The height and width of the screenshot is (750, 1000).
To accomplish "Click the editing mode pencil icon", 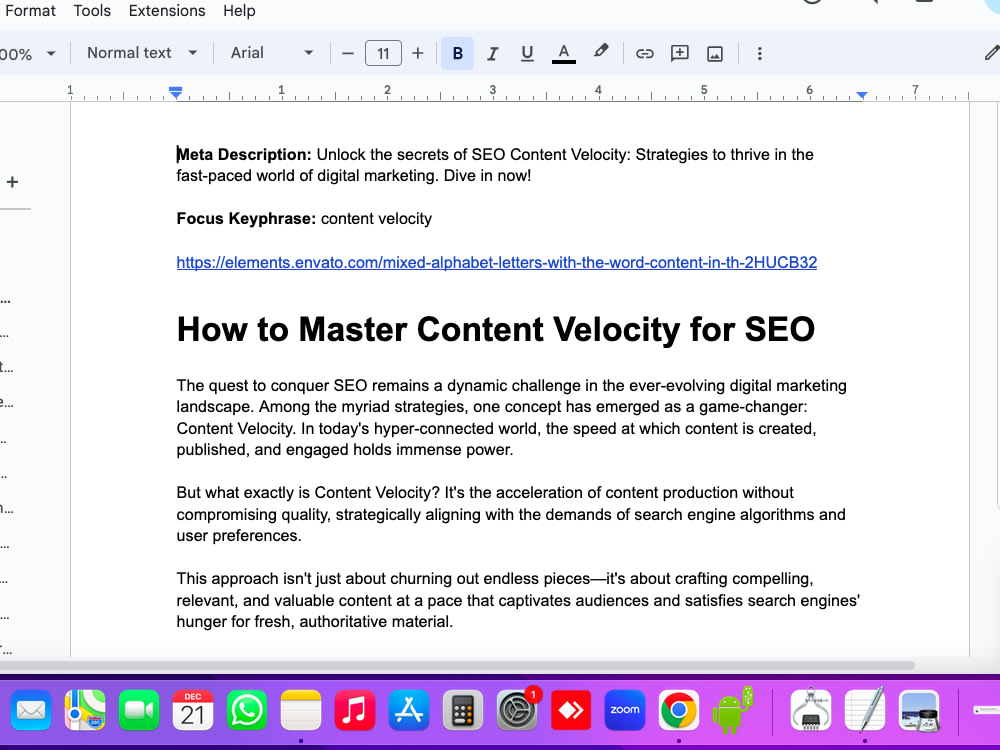I will (x=991, y=52).
